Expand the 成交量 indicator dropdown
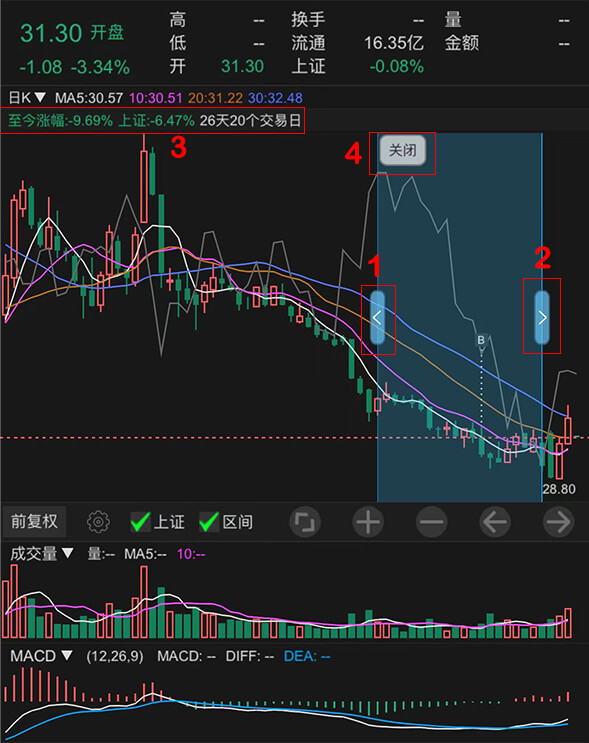 [42, 553]
